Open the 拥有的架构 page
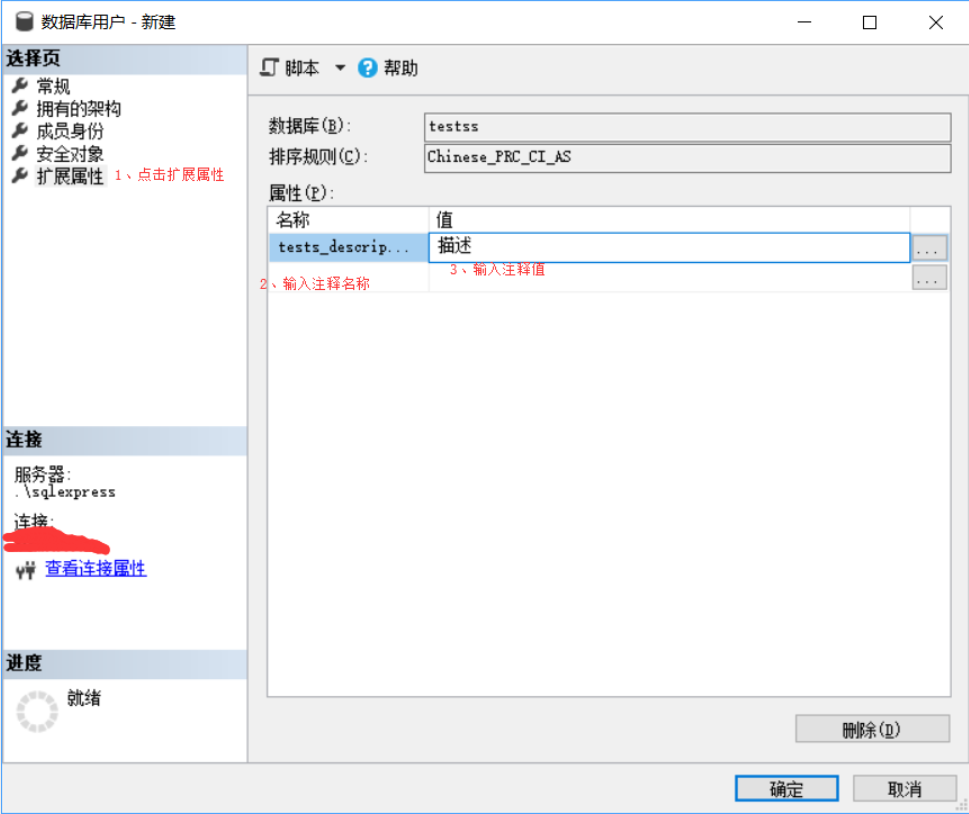This screenshot has height=814, width=969. click(x=22, y=108)
